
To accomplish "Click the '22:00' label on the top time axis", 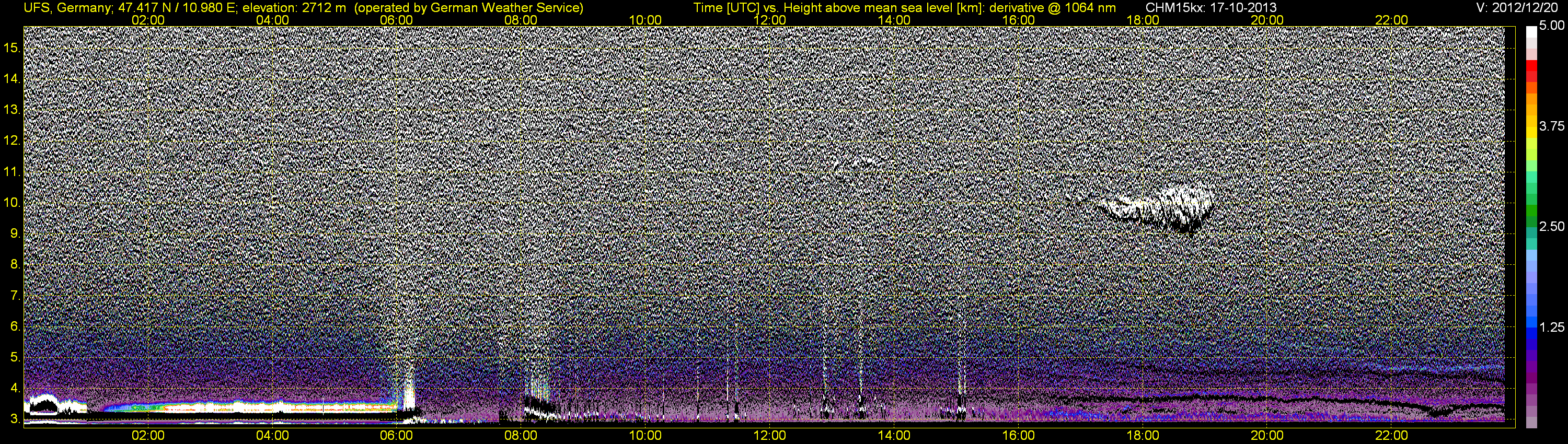I will 1391,20.
